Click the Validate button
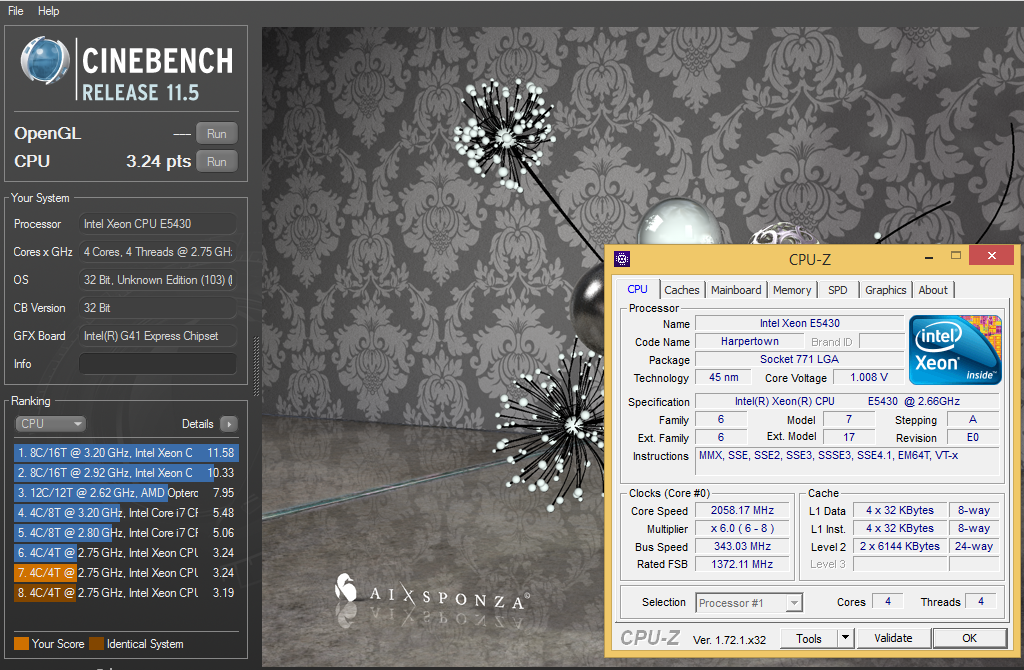 pyautogui.click(x=893, y=638)
